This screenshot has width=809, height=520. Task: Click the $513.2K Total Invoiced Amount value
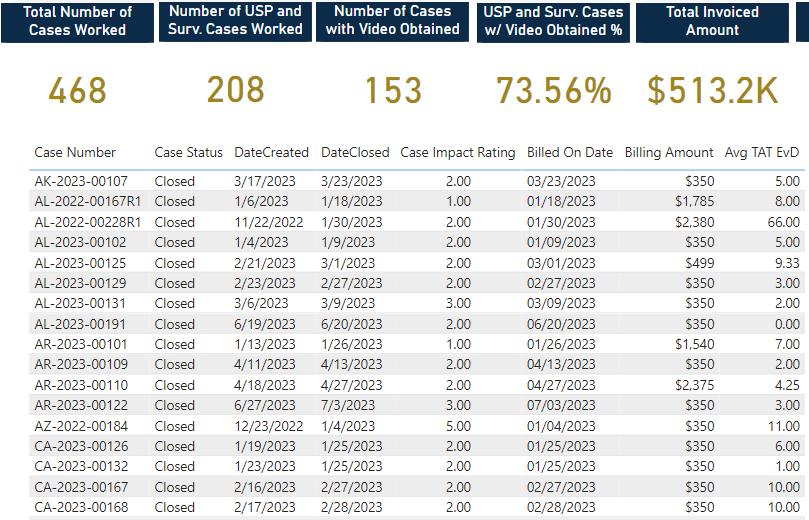[x=713, y=90]
